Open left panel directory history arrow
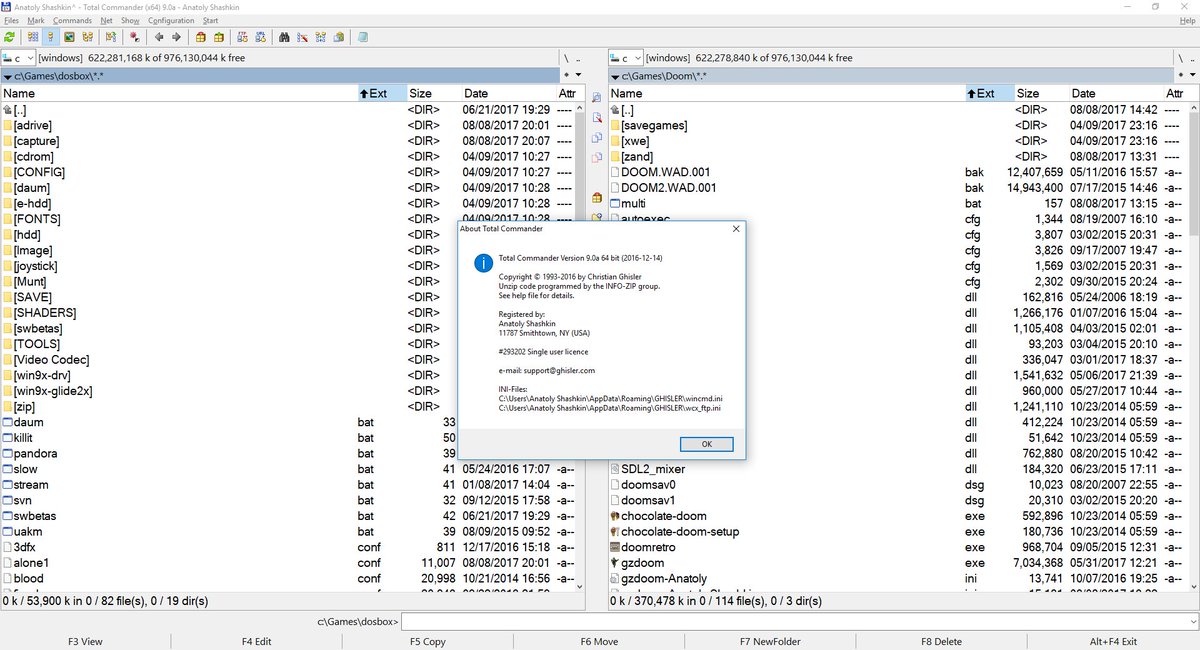 pyautogui.click(x=578, y=75)
